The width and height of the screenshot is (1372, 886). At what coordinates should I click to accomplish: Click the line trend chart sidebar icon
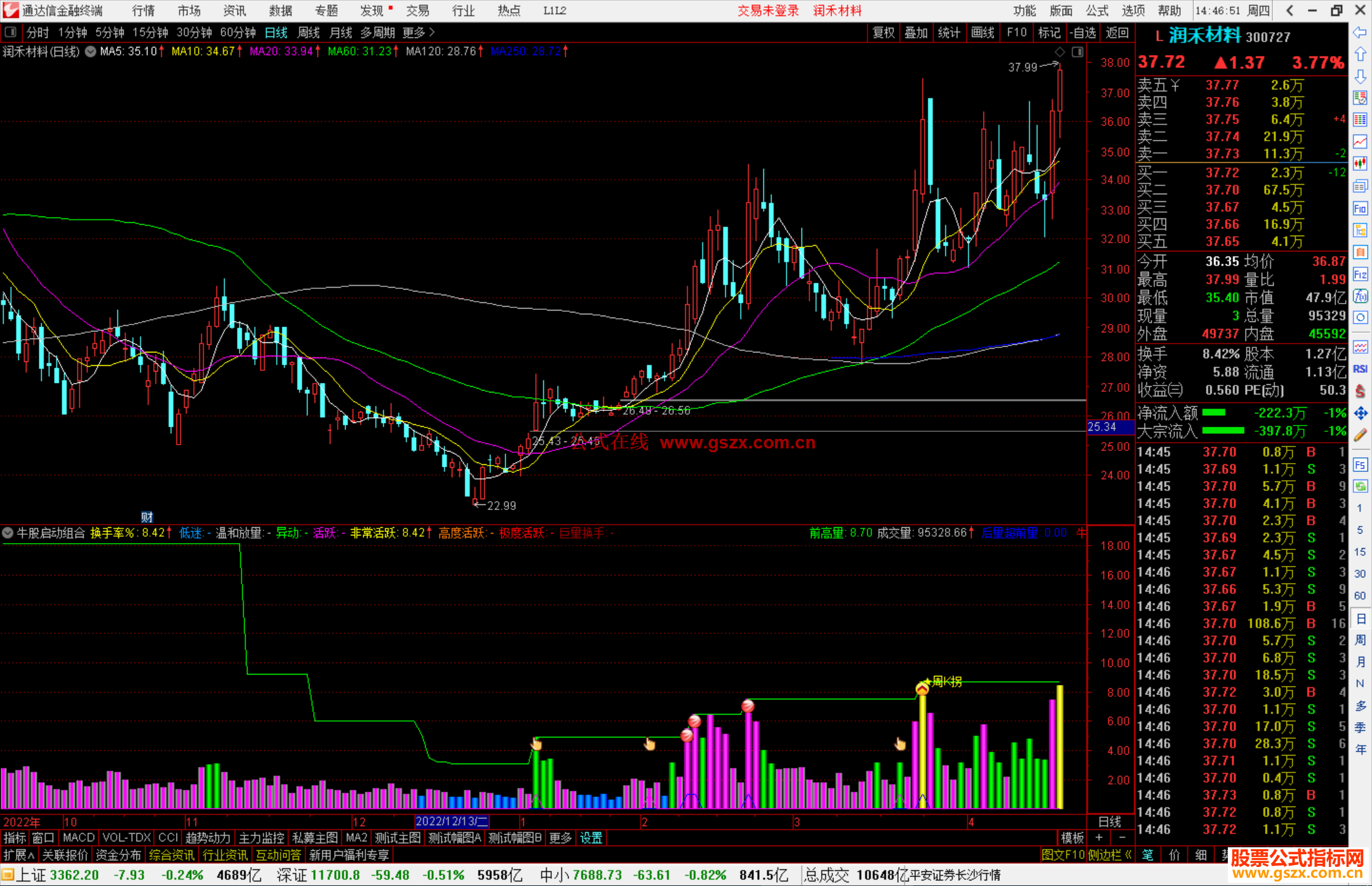(1360, 142)
